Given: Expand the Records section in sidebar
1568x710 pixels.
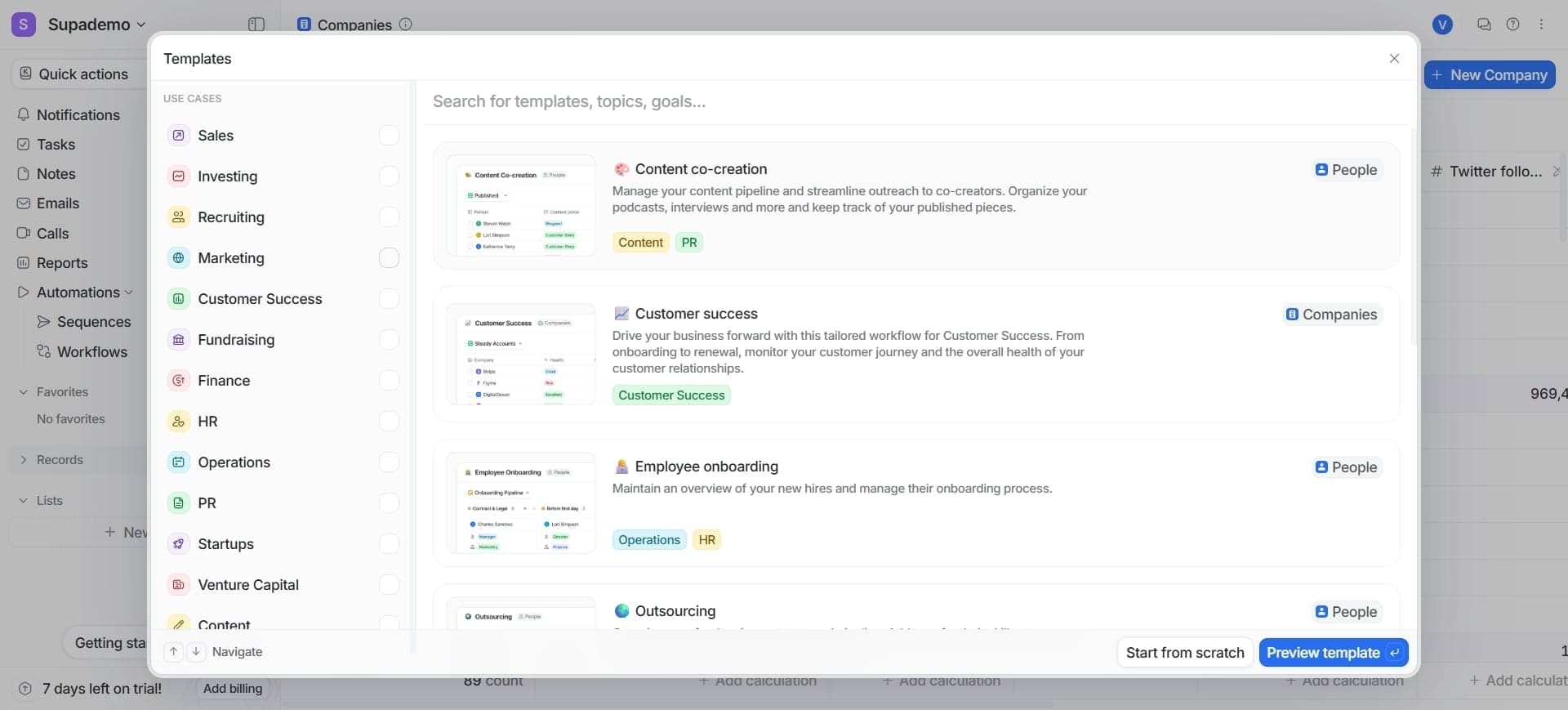Looking at the screenshot, I should point(23,460).
